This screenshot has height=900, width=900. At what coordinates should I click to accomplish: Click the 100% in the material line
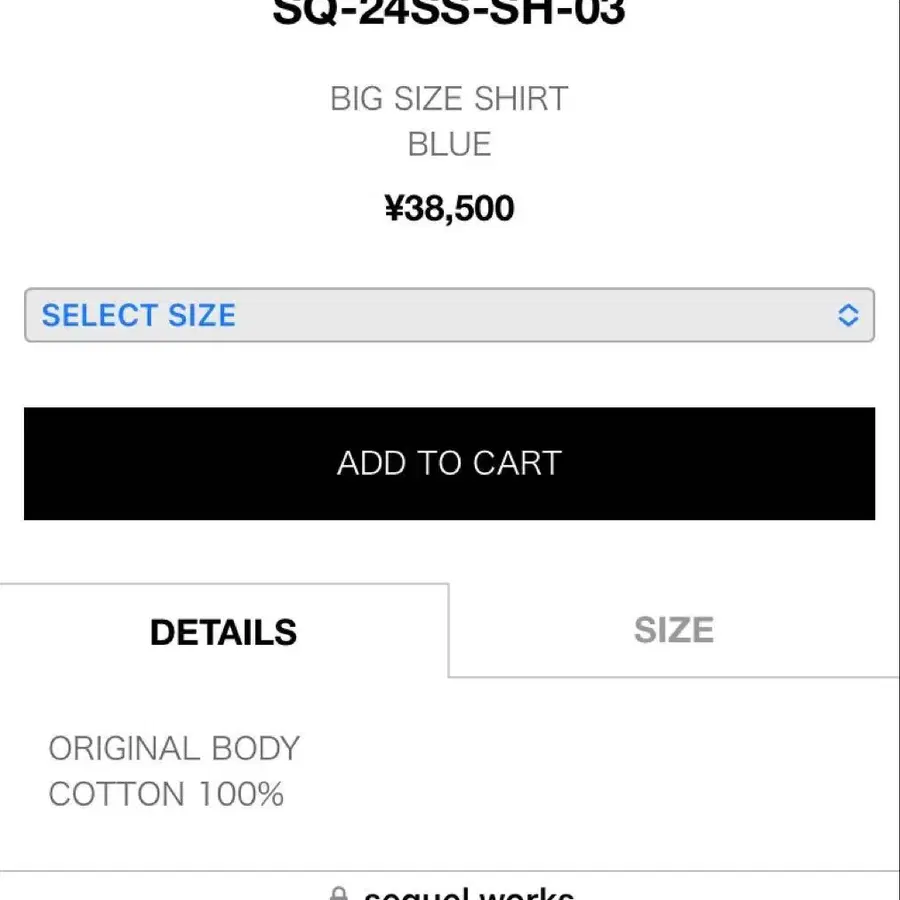pyautogui.click(x=241, y=794)
